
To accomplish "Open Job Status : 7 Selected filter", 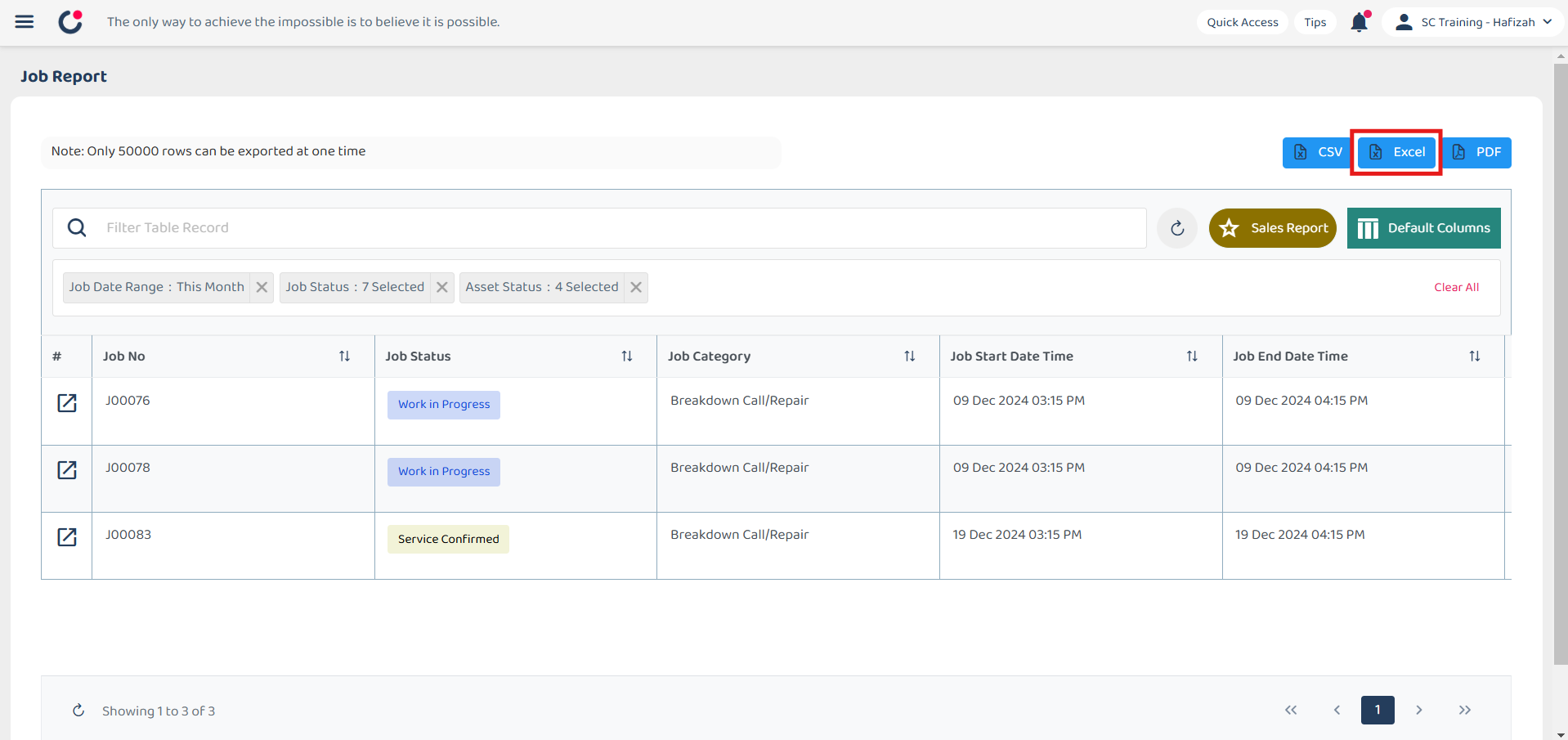I will [x=355, y=287].
